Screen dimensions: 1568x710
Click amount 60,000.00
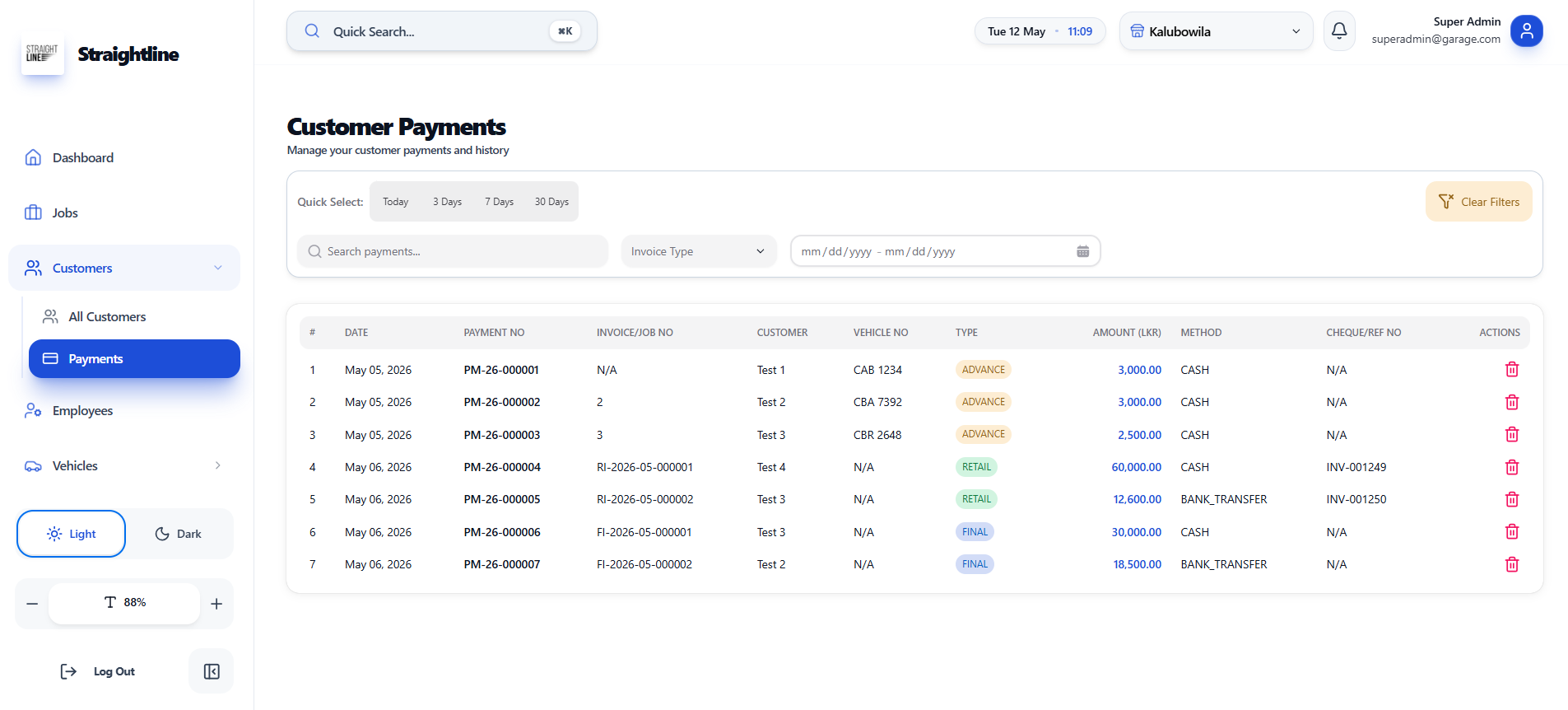(x=1136, y=467)
